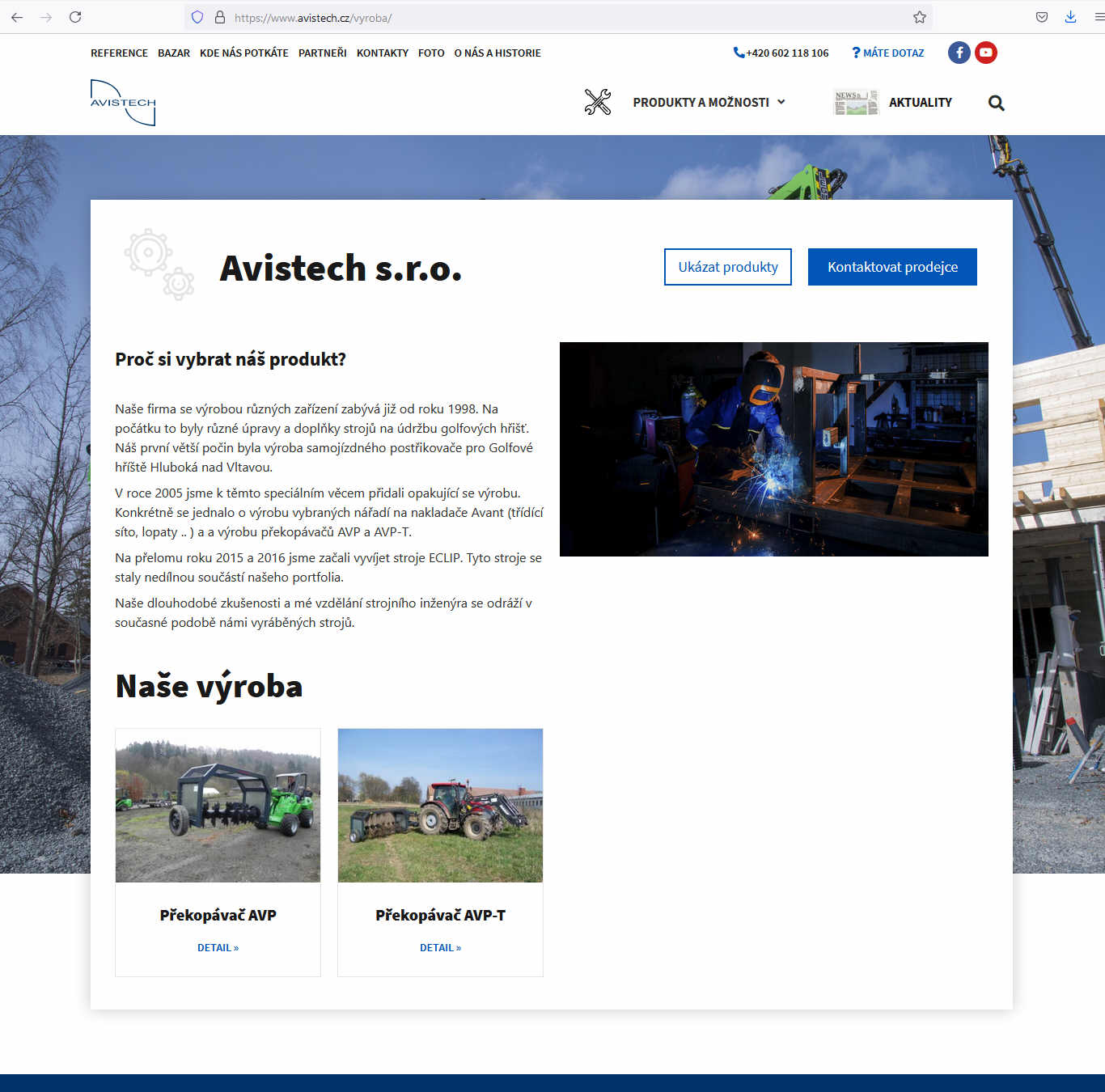This screenshot has width=1105, height=1092.
Task: Click the Máte dotaz link
Action: pyautogui.click(x=893, y=53)
